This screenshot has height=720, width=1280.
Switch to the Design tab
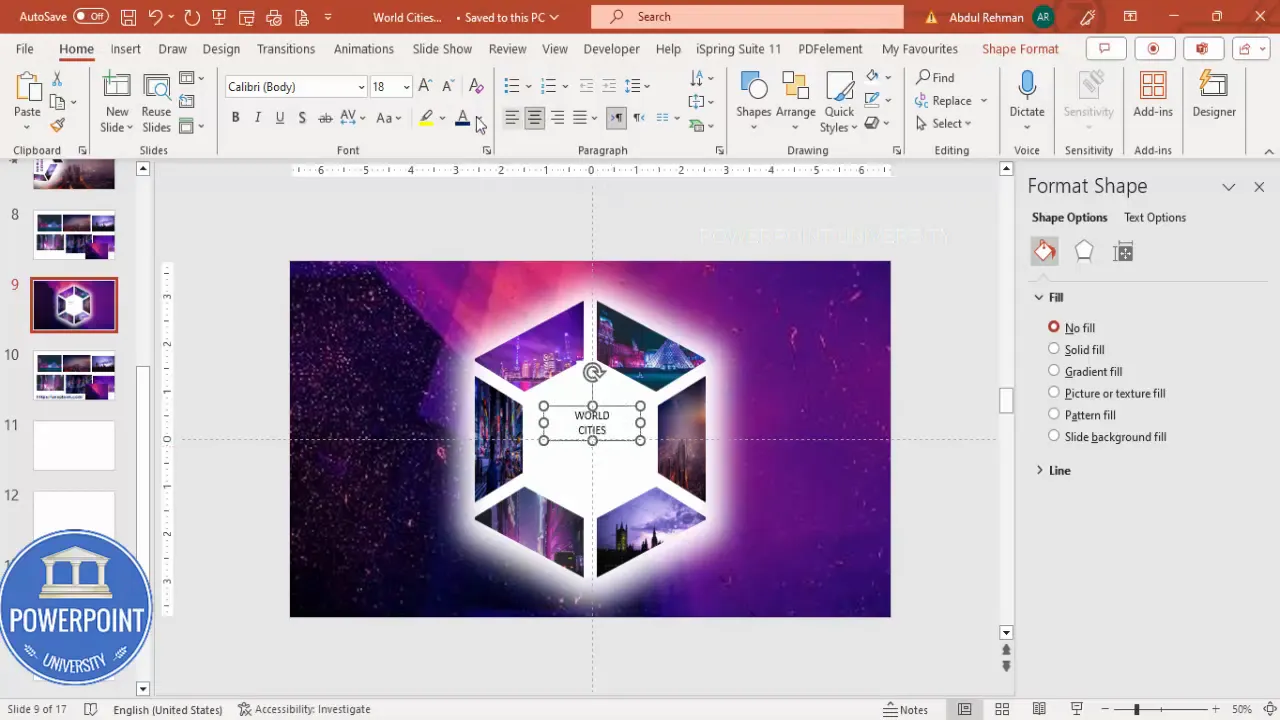[x=221, y=49]
